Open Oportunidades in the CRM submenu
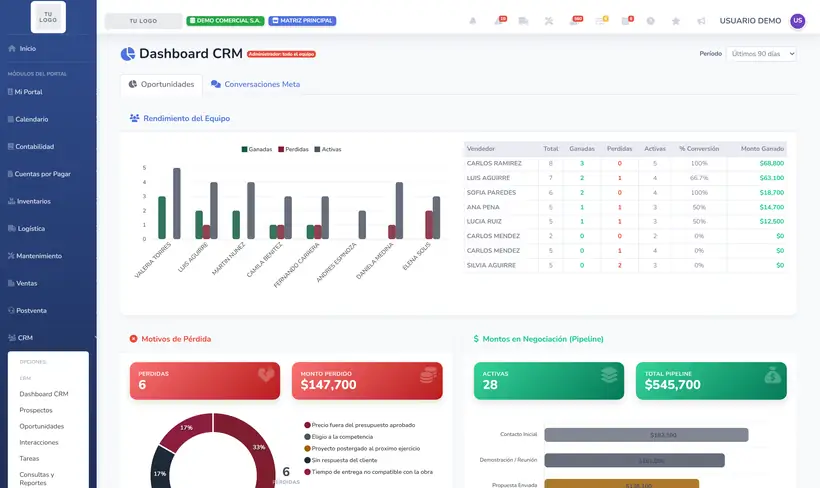This screenshot has height=488, width=820. [42, 426]
